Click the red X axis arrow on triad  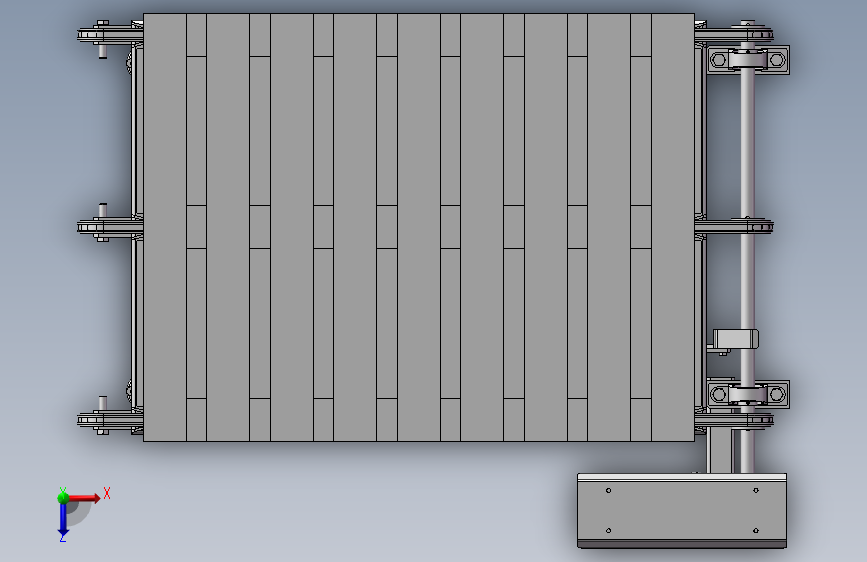point(85,498)
